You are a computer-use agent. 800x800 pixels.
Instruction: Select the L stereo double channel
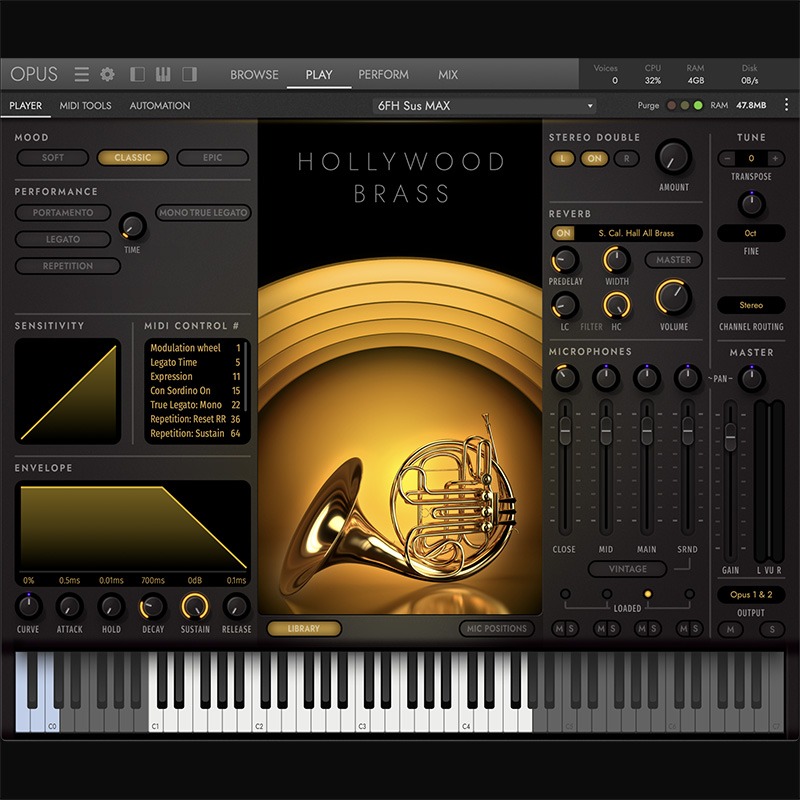[563, 159]
